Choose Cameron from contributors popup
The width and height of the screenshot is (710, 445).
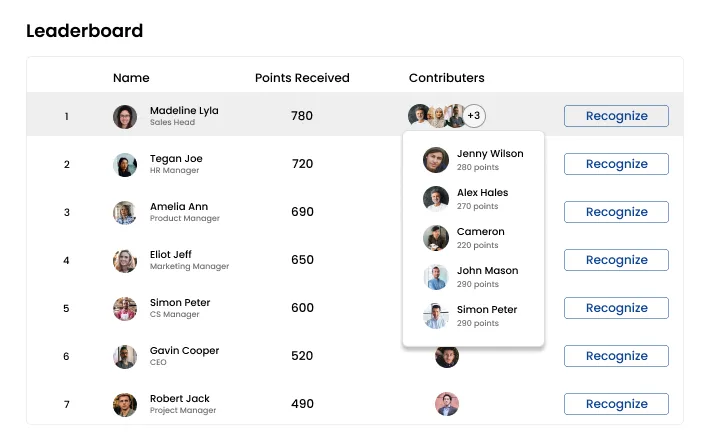click(480, 237)
